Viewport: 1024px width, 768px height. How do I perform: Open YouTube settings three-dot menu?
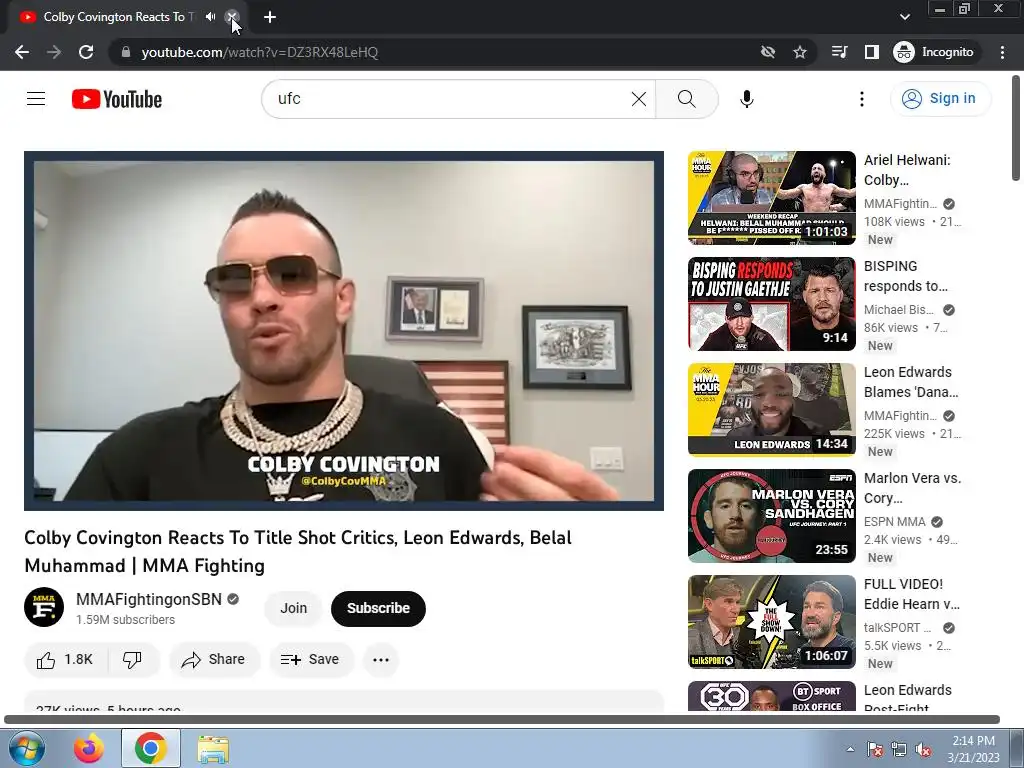[x=861, y=99]
